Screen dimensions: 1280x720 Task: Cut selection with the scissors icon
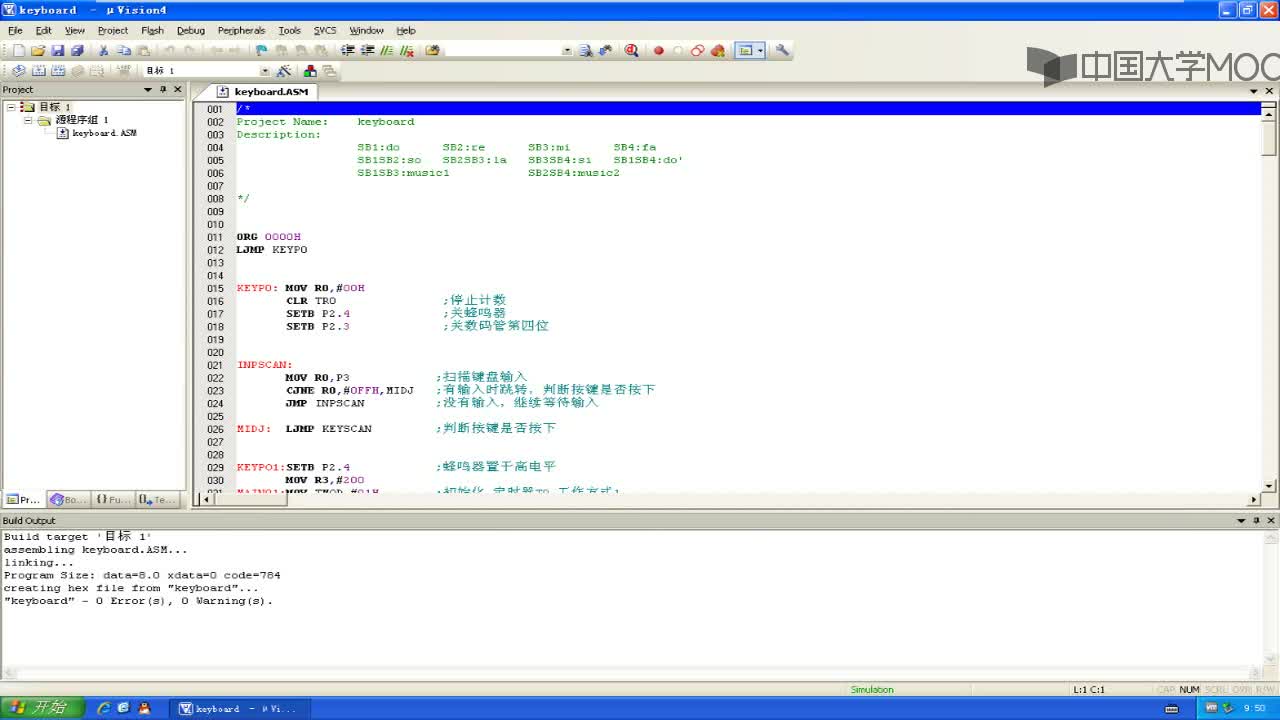[103, 51]
